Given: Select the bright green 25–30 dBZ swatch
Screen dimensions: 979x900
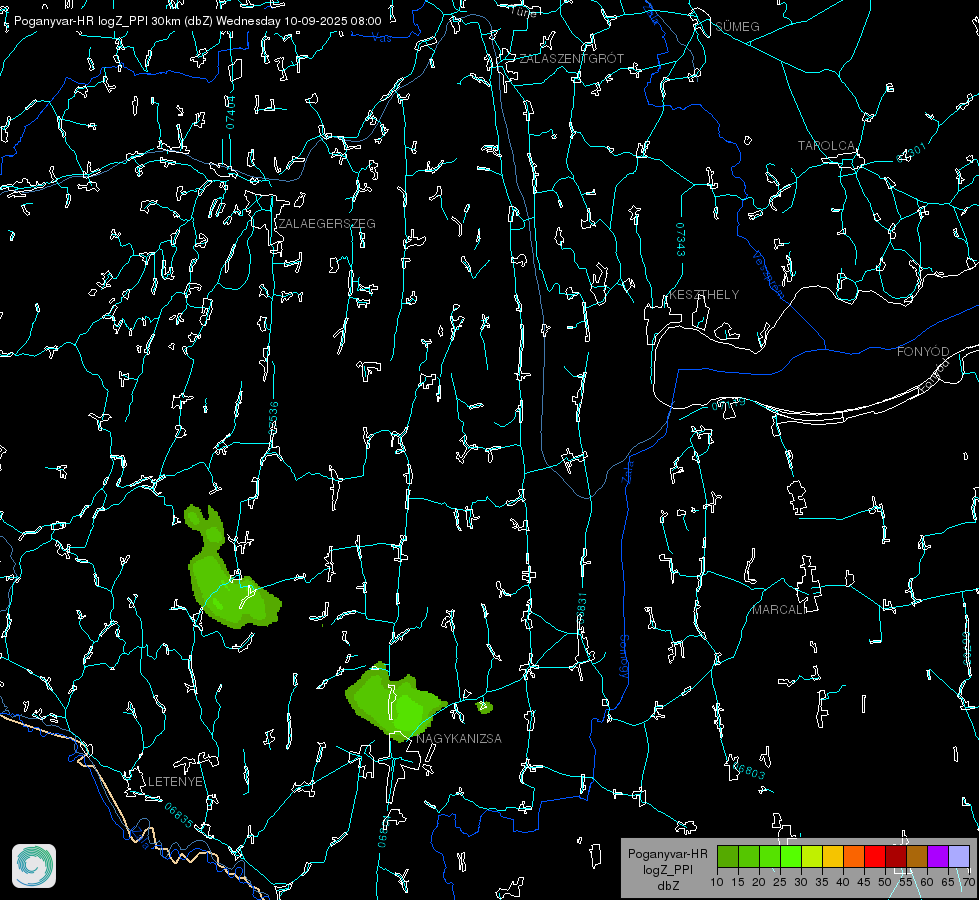Looking at the screenshot, I should coord(791,857).
